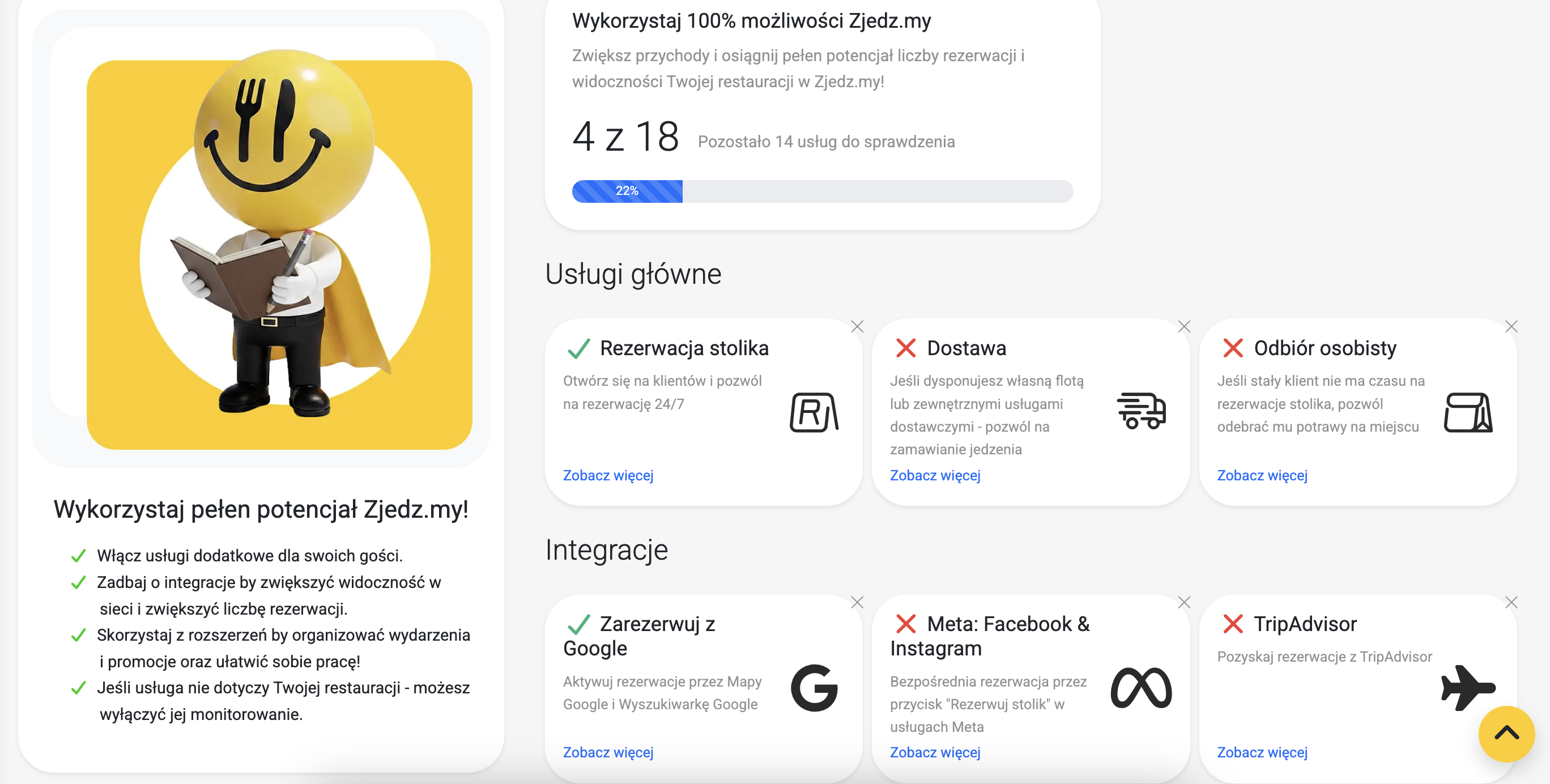
Task: Click green checkmark on Rezerwacja stolika
Action: click(578, 348)
